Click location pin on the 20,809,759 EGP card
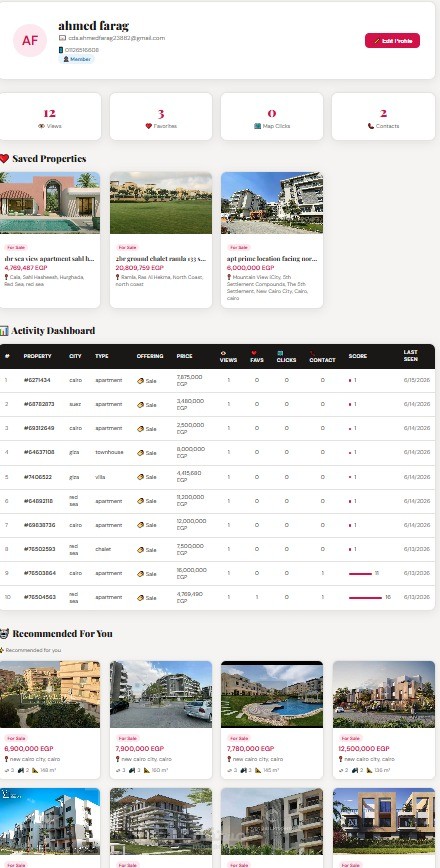This screenshot has width=440, height=868. point(118,277)
